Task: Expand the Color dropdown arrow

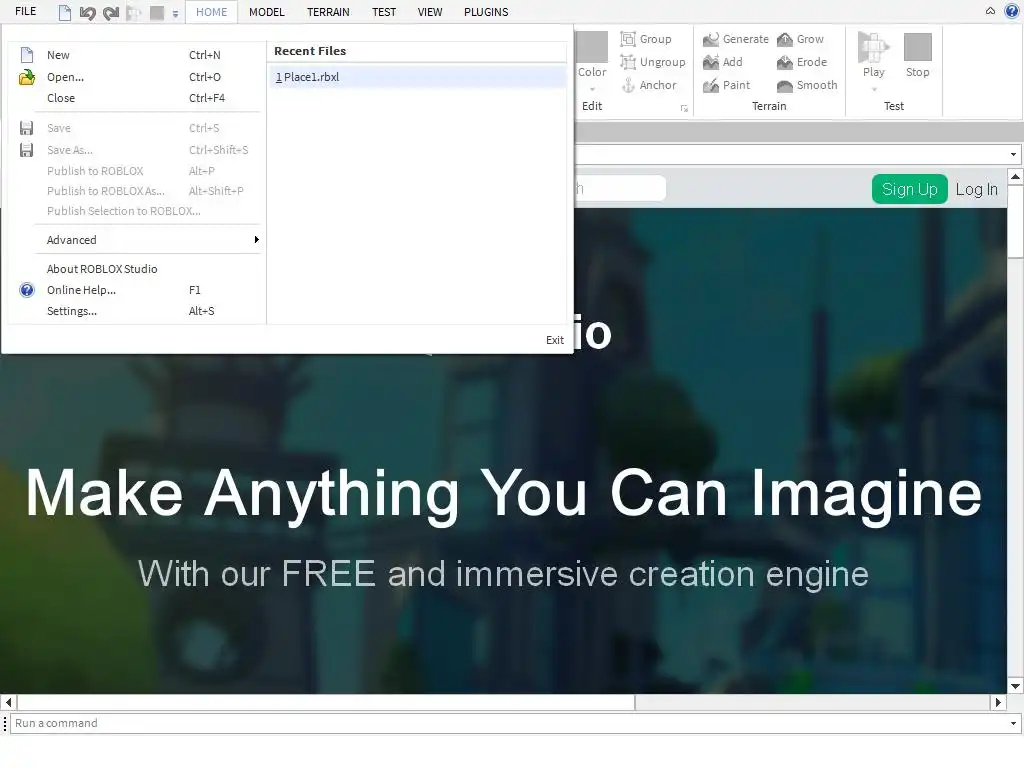Action: [592, 89]
